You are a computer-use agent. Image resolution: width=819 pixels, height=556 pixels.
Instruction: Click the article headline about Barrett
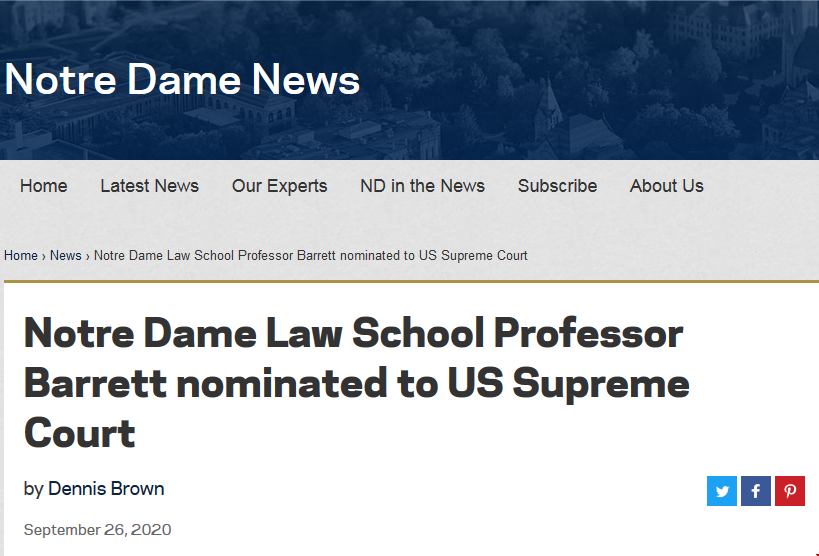pos(357,383)
